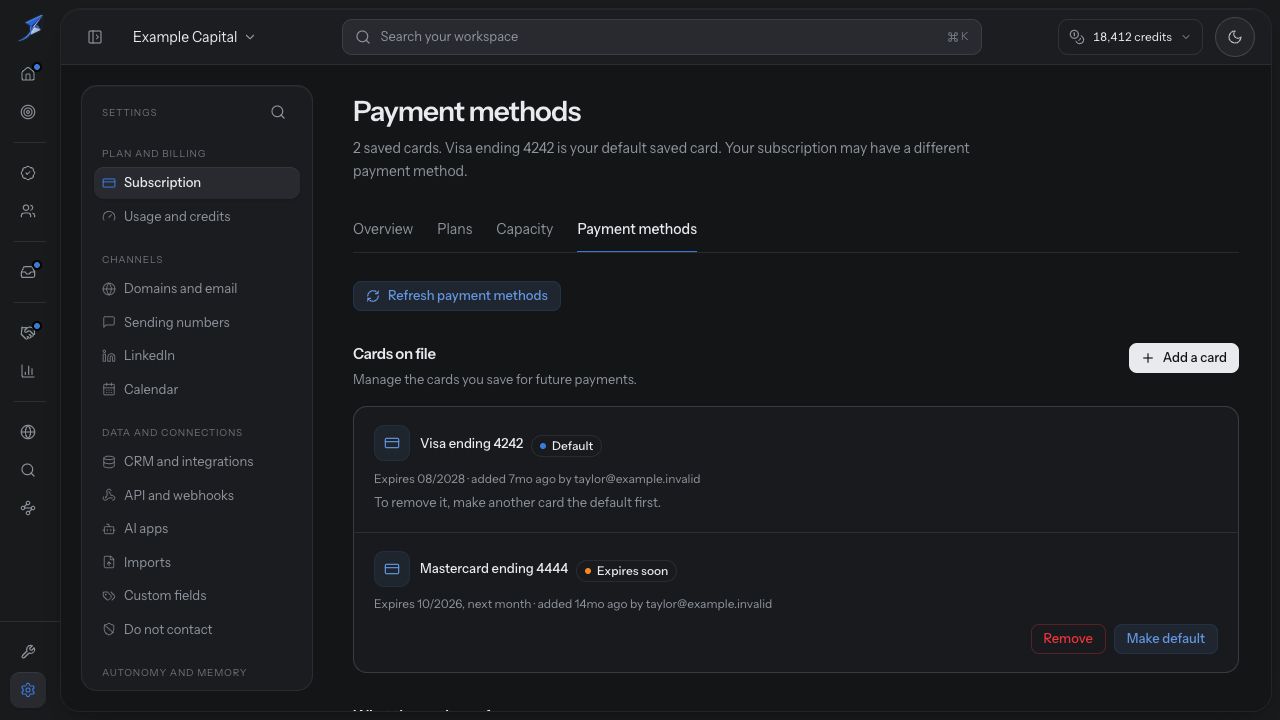The image size is (1280, 720).
Task: Switch to the Overview tab
Action: 383,229
